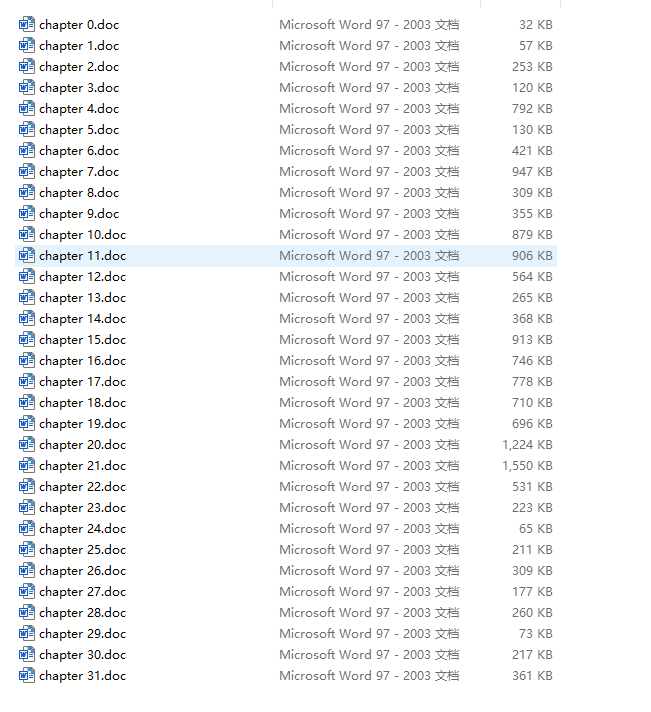Select the file name chapter 30.doc
The image size is (651, 712).
click(x=83, y=655)
